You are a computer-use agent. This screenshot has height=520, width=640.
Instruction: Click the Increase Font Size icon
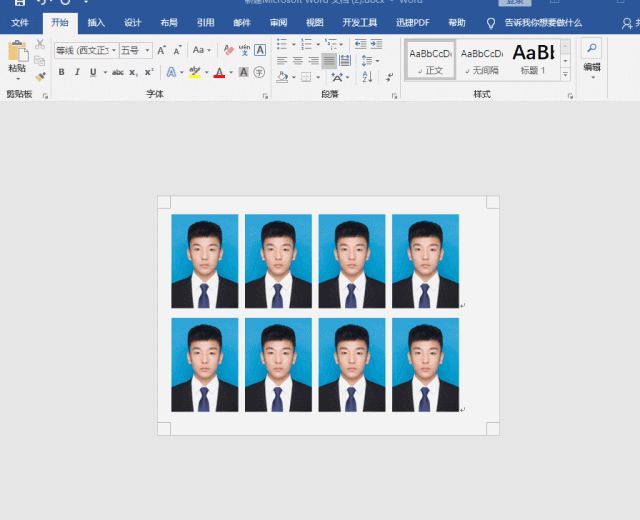161,50
